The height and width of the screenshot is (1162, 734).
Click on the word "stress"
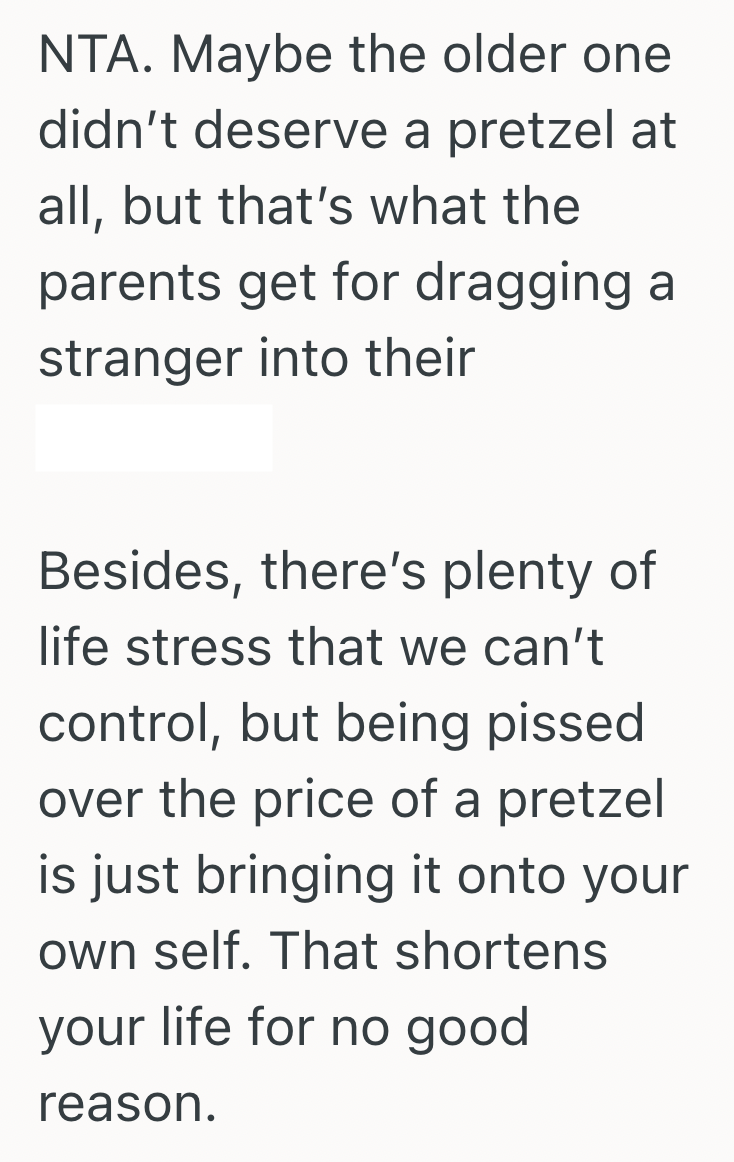point(198,647)
